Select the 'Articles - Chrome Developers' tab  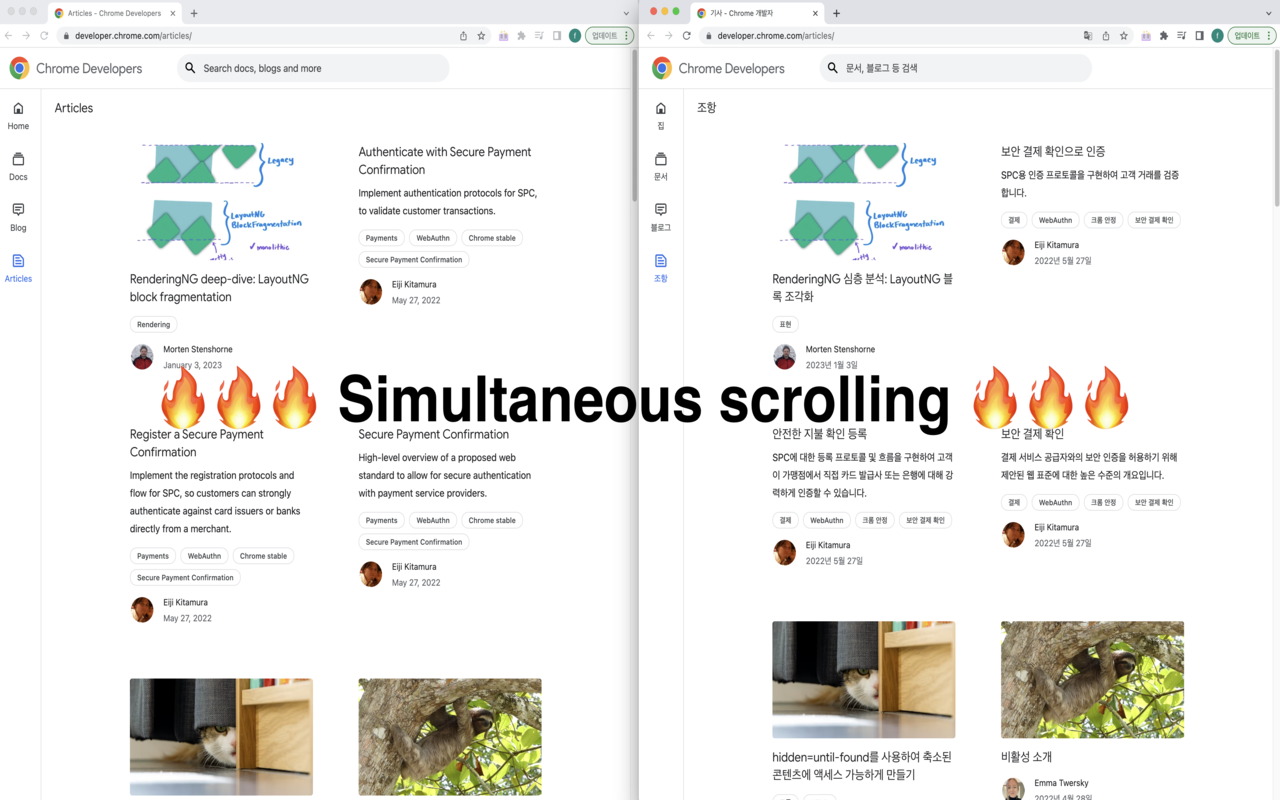click(x=115, y=13)
